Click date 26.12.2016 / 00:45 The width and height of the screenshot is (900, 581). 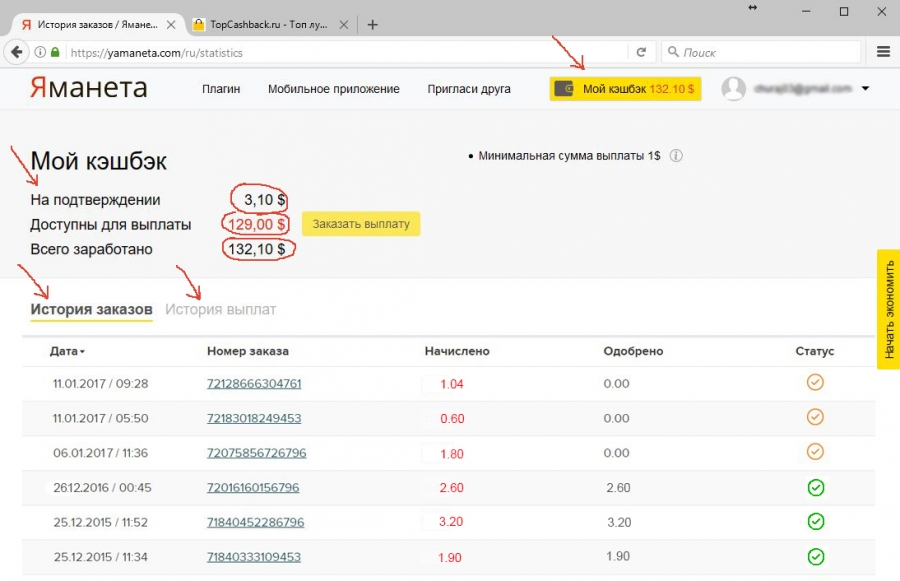click(x=102, y=487)
